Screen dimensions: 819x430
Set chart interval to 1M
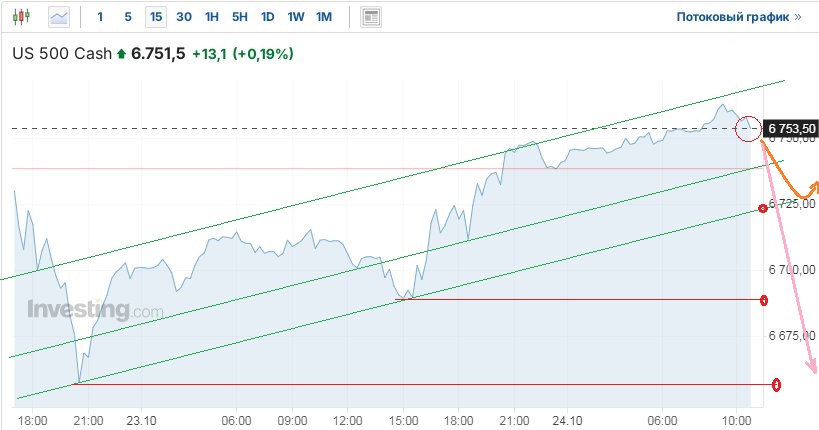click(324, 17)
